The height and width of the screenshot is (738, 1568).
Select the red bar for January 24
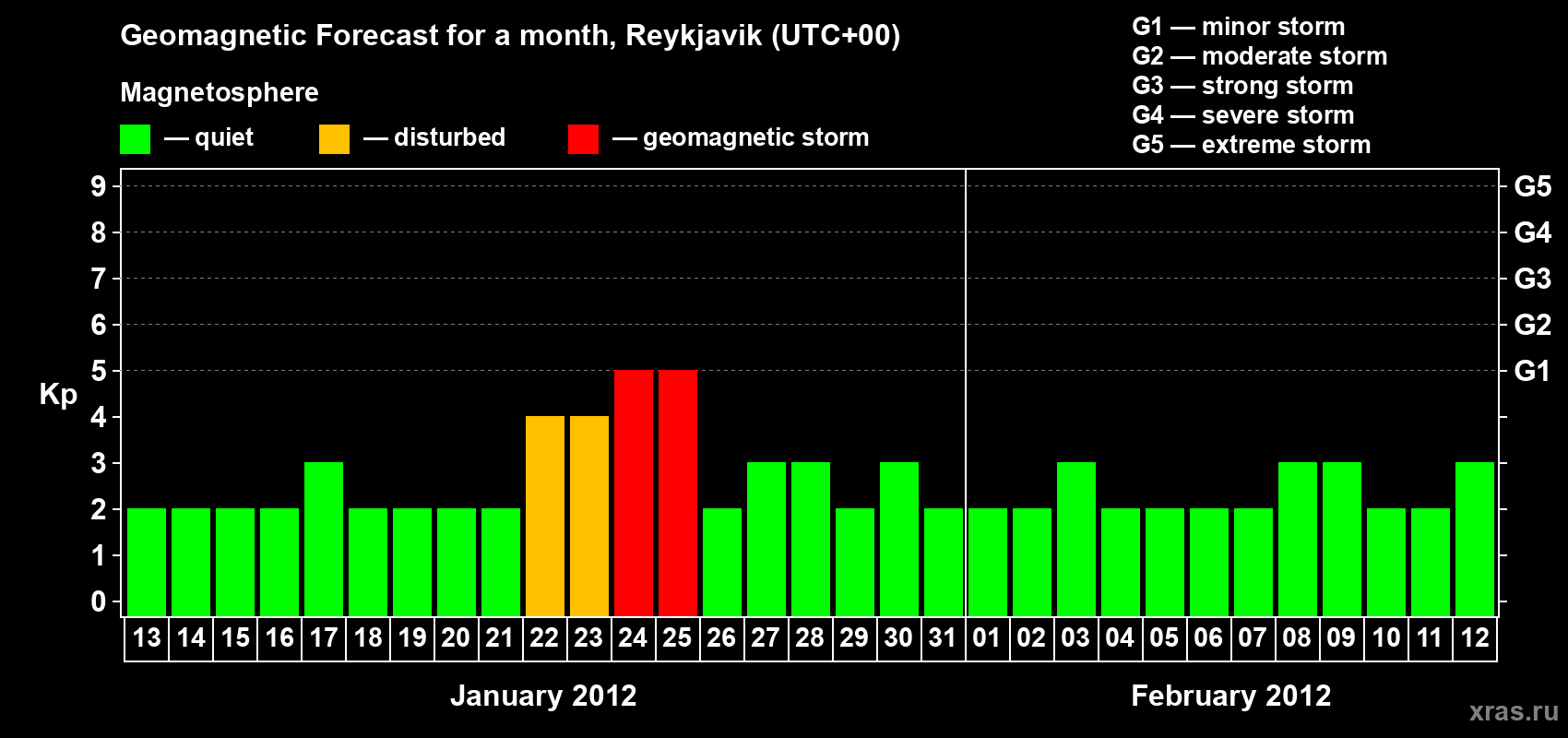point(634,493)
